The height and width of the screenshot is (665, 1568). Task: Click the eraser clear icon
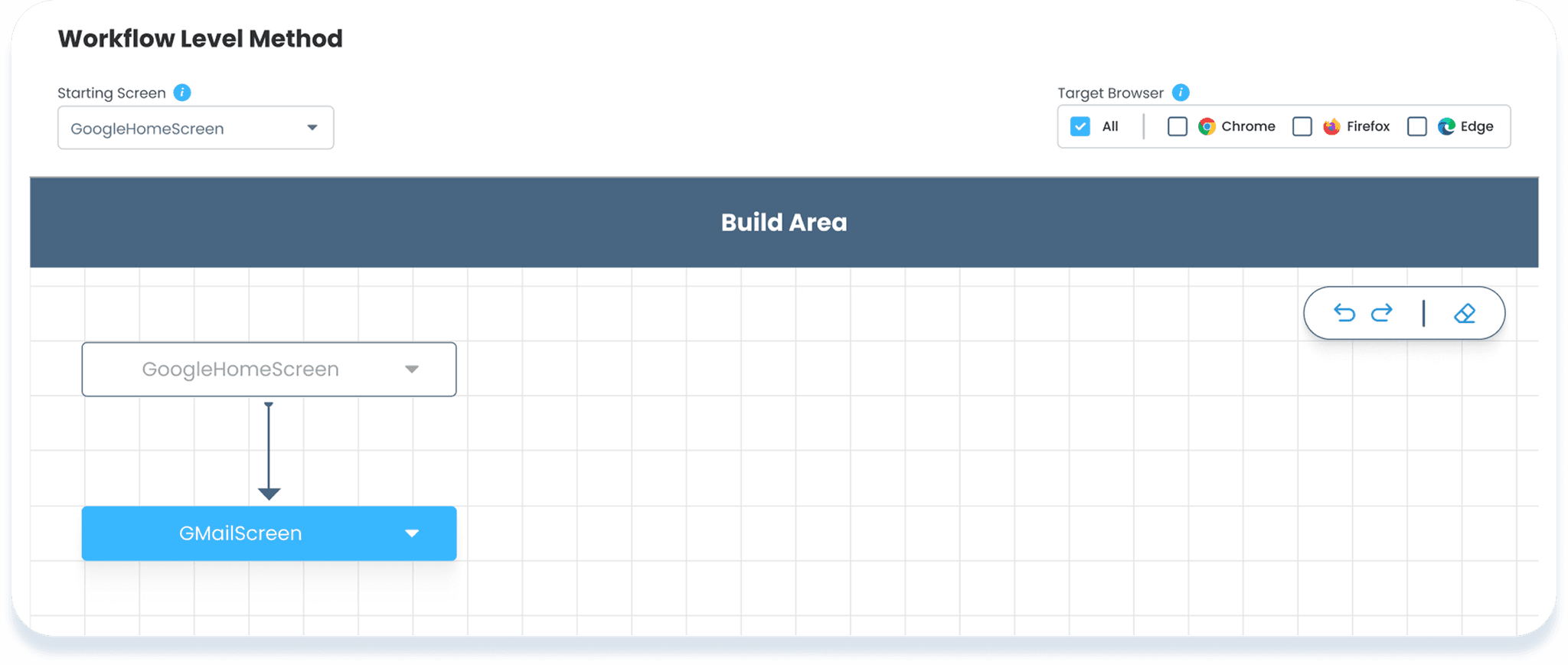[1465, 313]
